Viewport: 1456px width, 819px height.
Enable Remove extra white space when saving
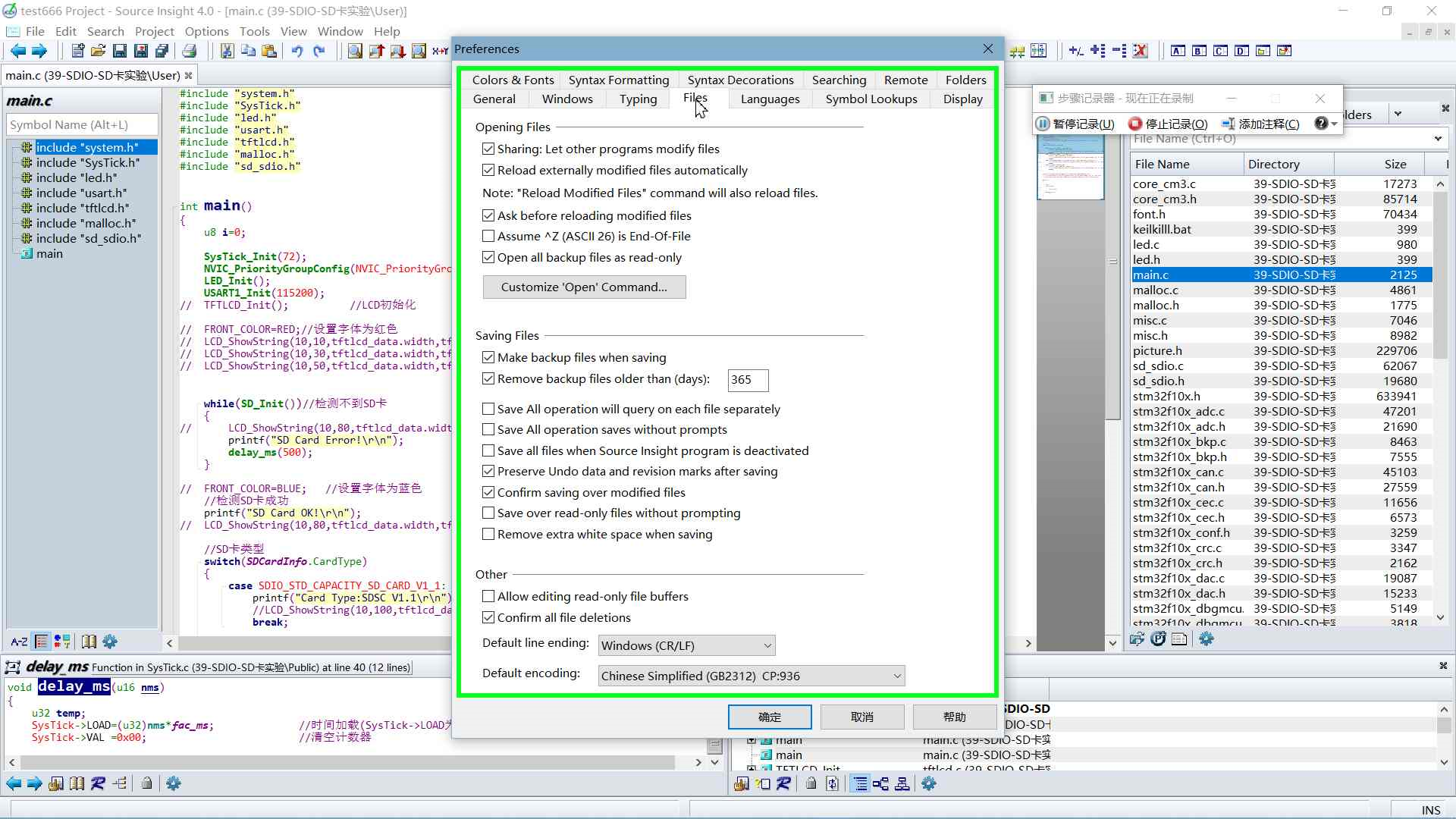tap(488, 535)
